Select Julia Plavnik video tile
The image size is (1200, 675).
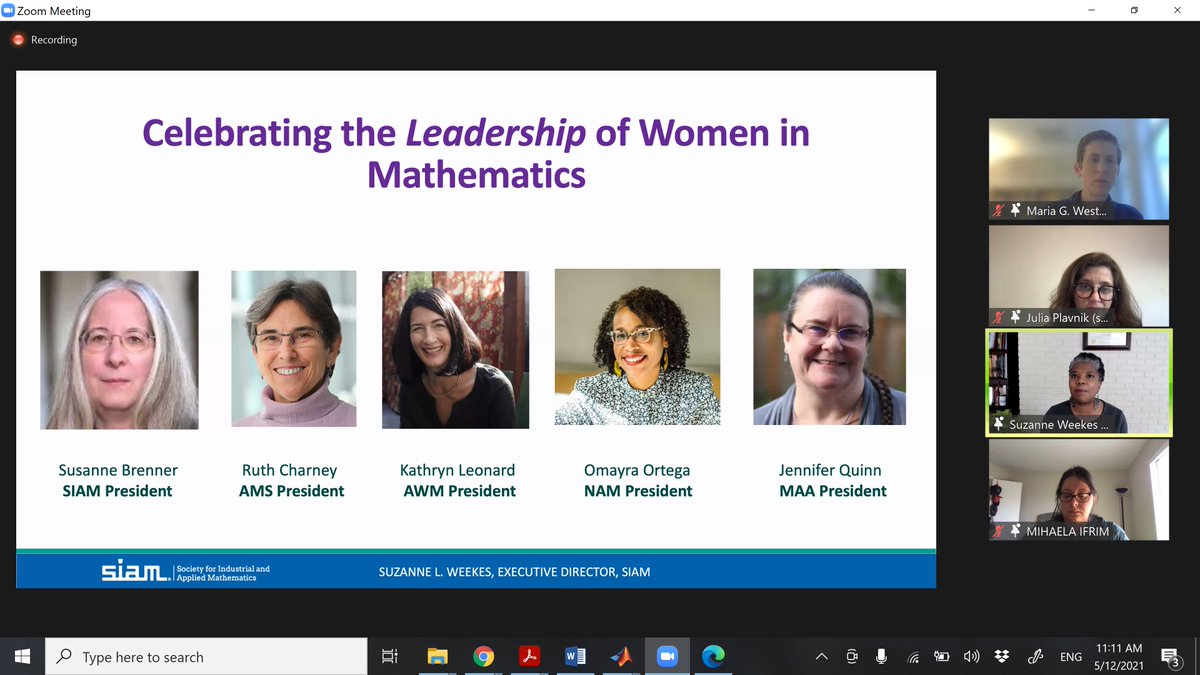pos(1079,276)
